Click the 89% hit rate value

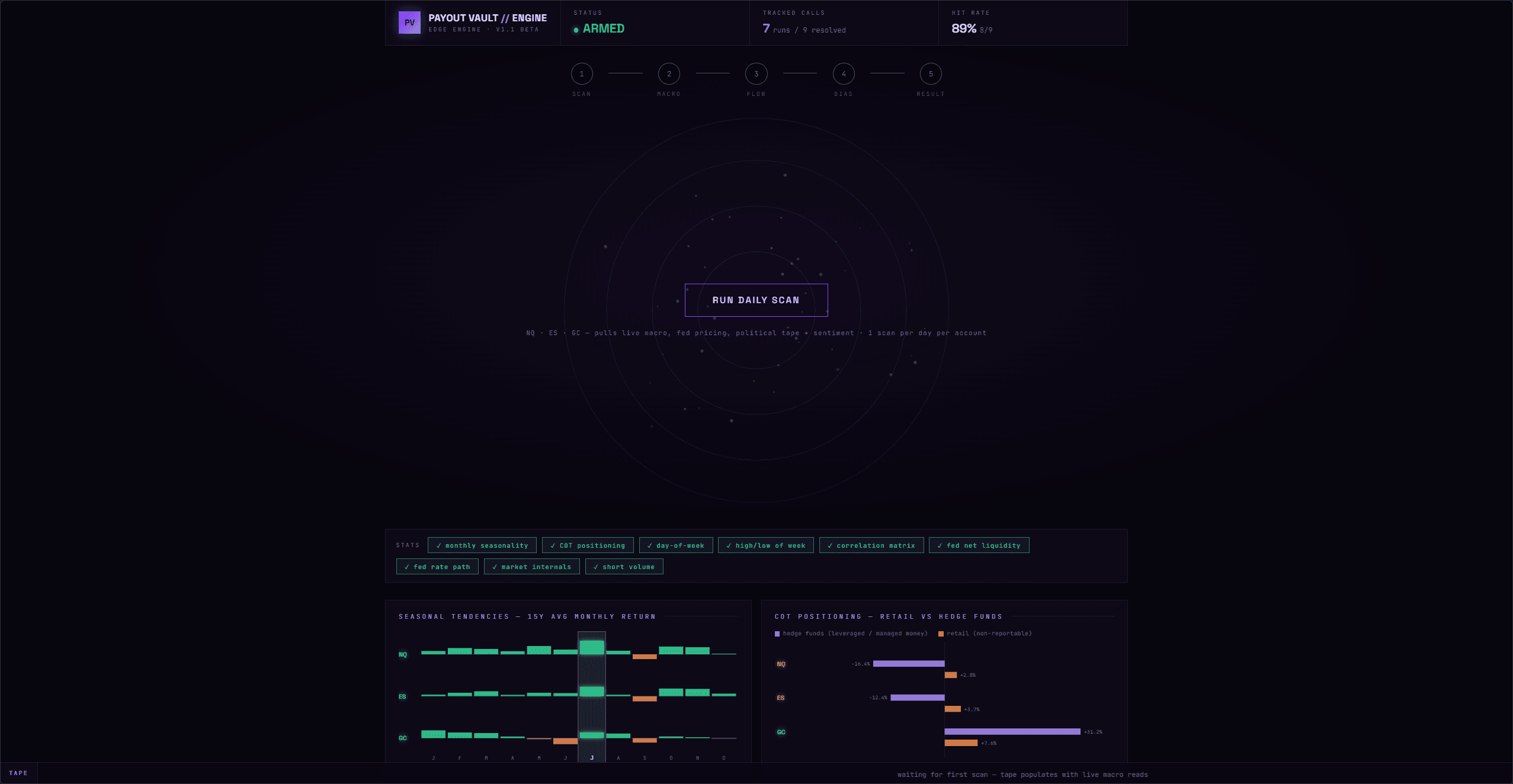[964, 28]
